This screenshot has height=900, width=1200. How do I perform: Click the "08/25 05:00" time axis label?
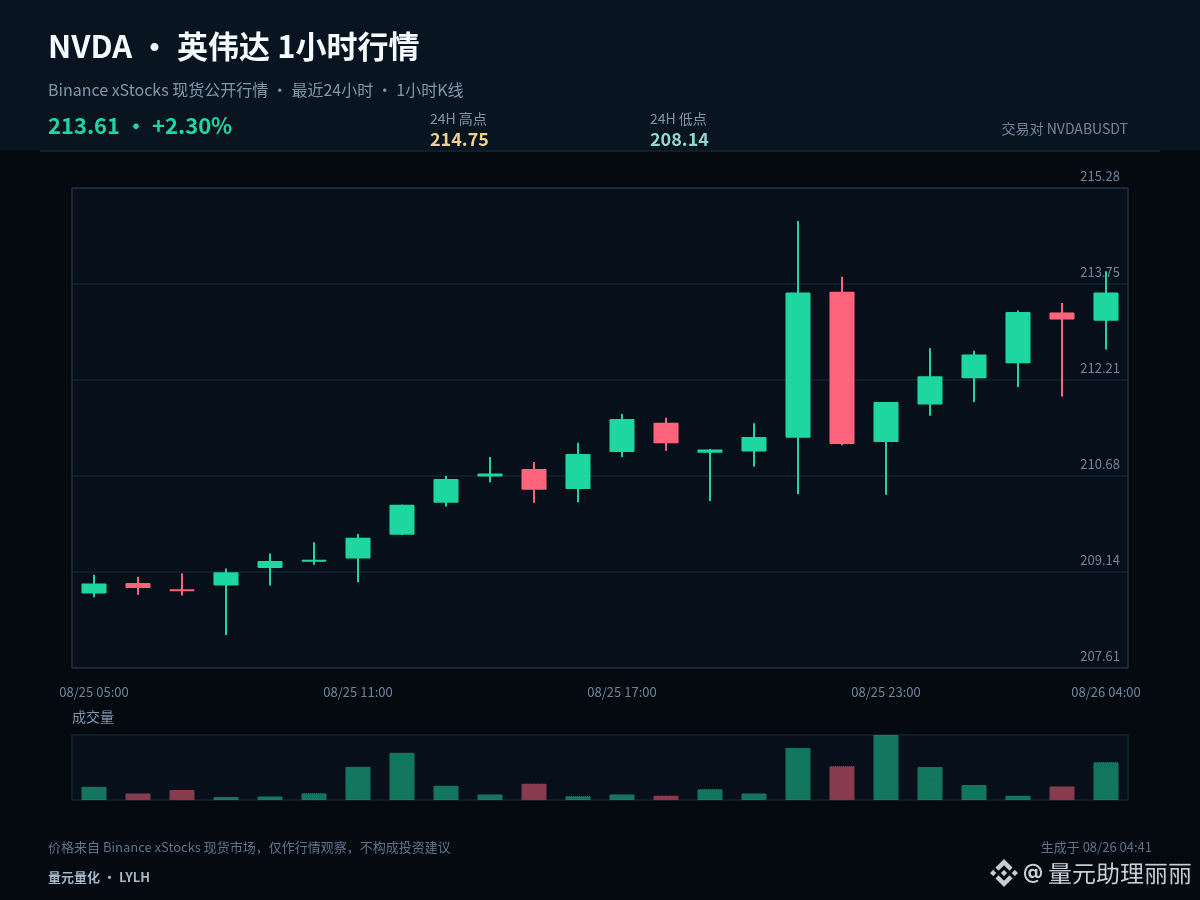(94, 692)
